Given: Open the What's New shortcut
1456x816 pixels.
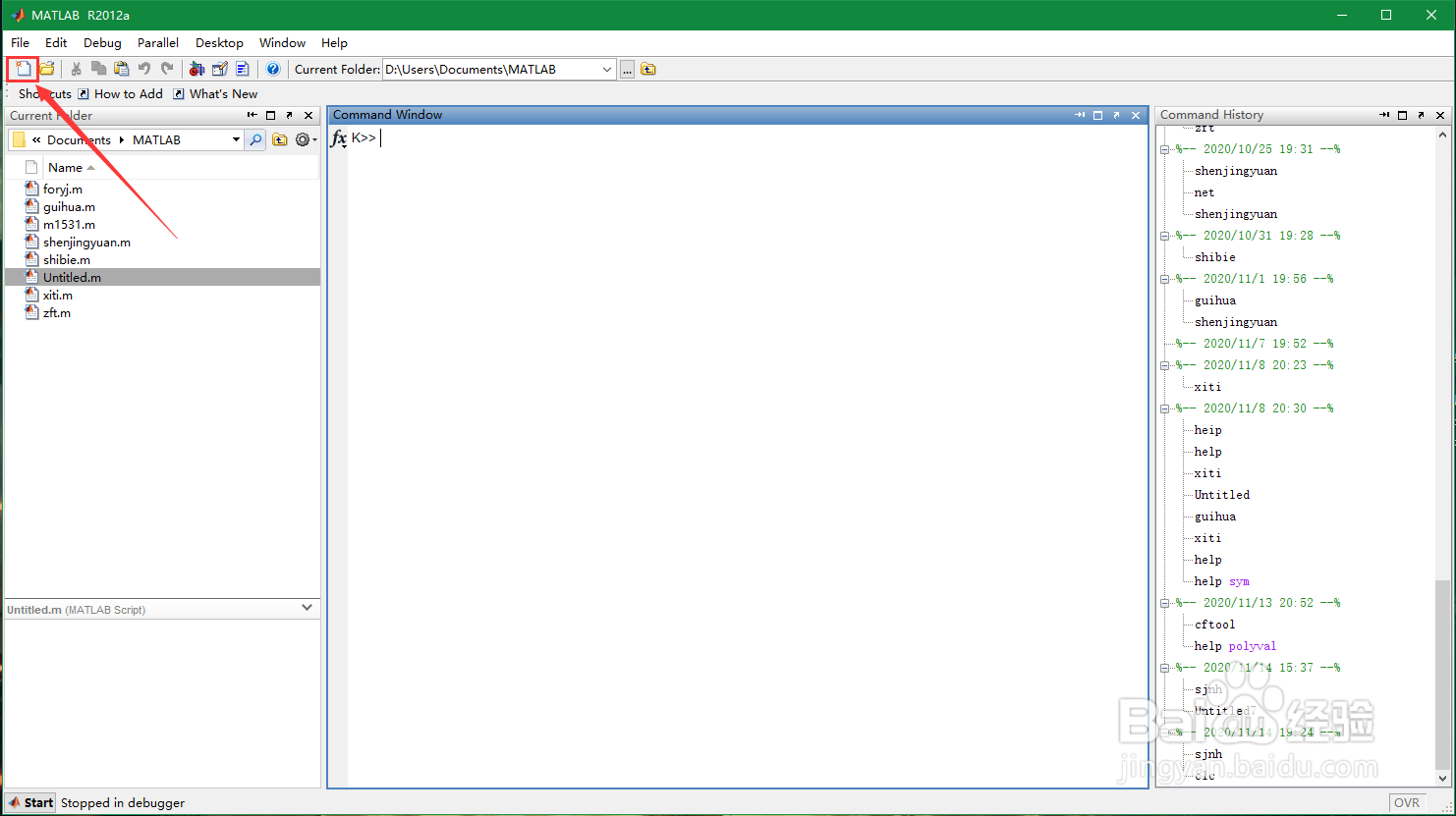Looking at the screenshot, I should tap(215, 93).
